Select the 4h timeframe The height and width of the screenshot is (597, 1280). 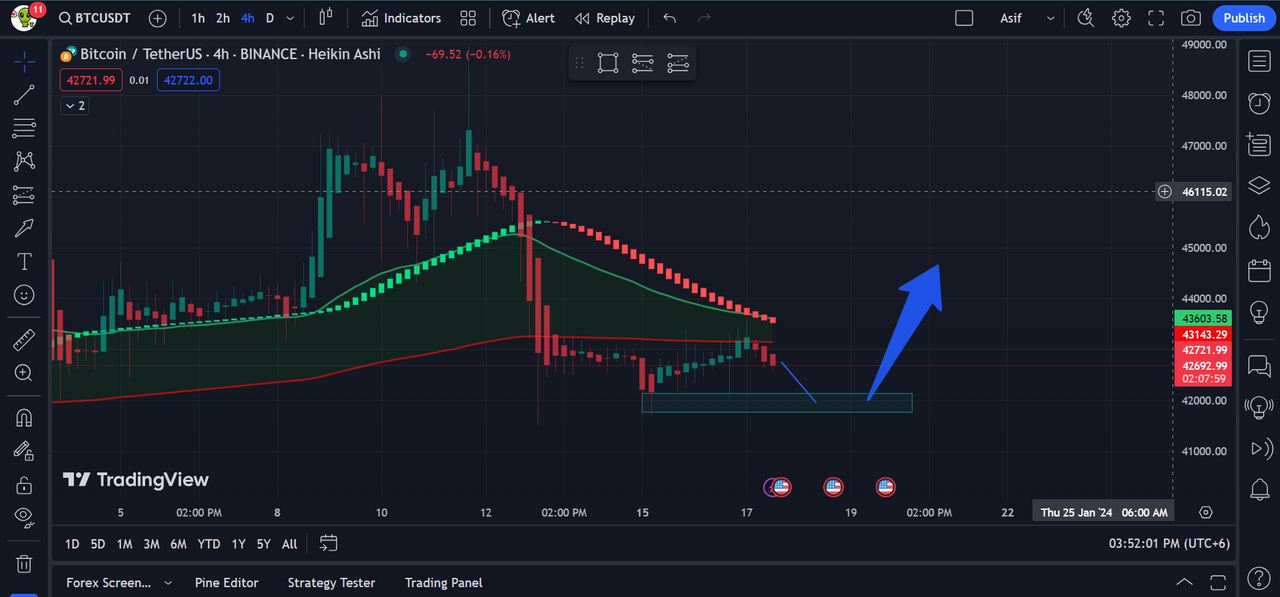point(247,18)
